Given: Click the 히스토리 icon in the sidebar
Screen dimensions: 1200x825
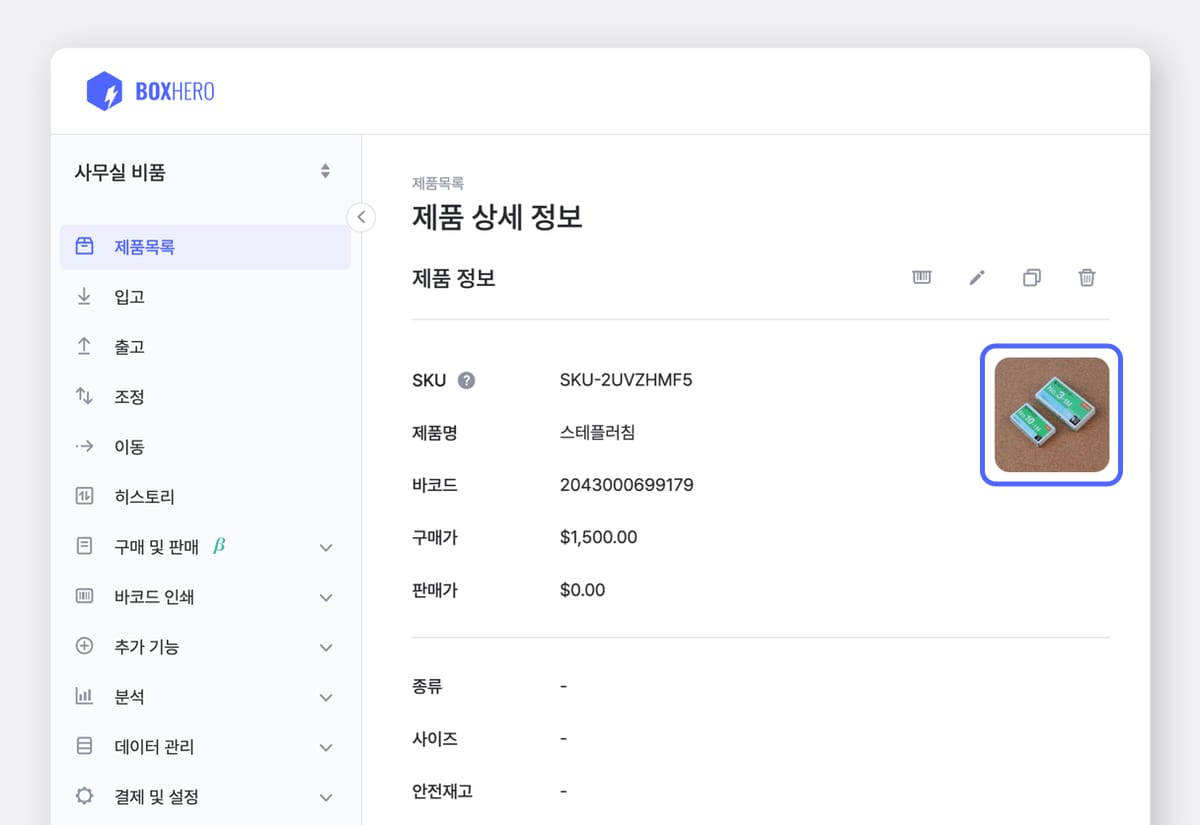Looking at the screenshot, I should 84,496.
